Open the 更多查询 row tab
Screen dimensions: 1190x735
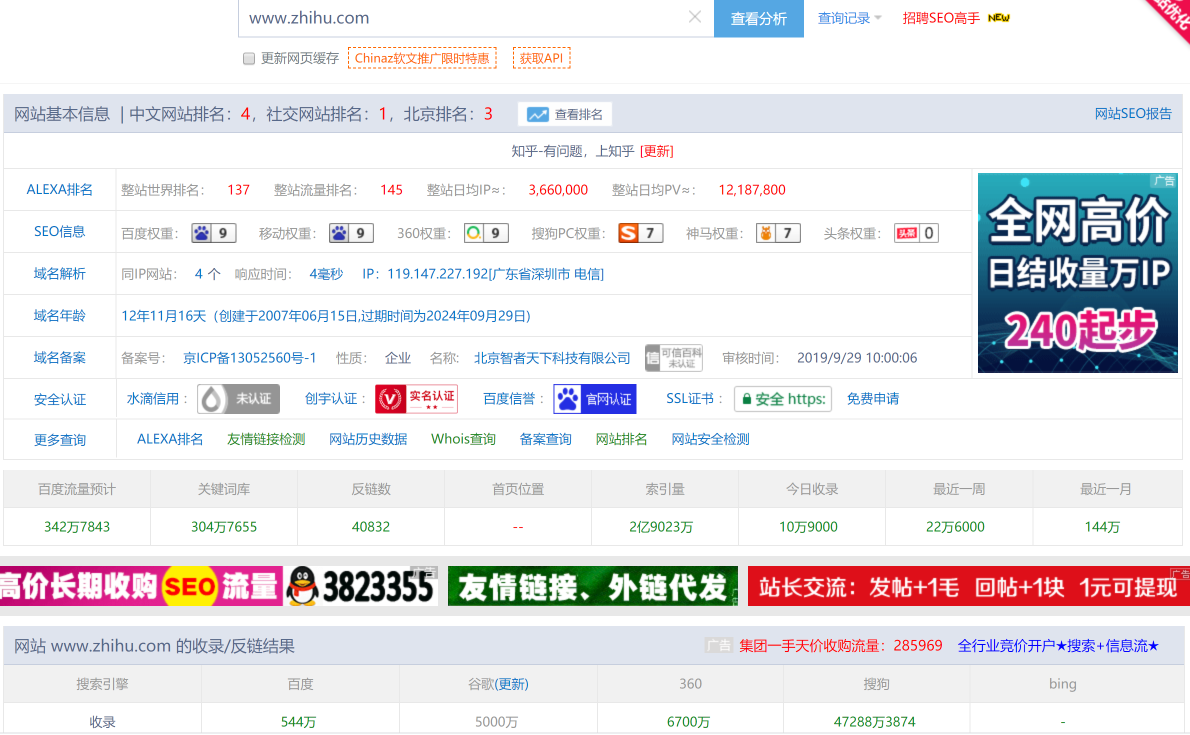pos(60,440)
